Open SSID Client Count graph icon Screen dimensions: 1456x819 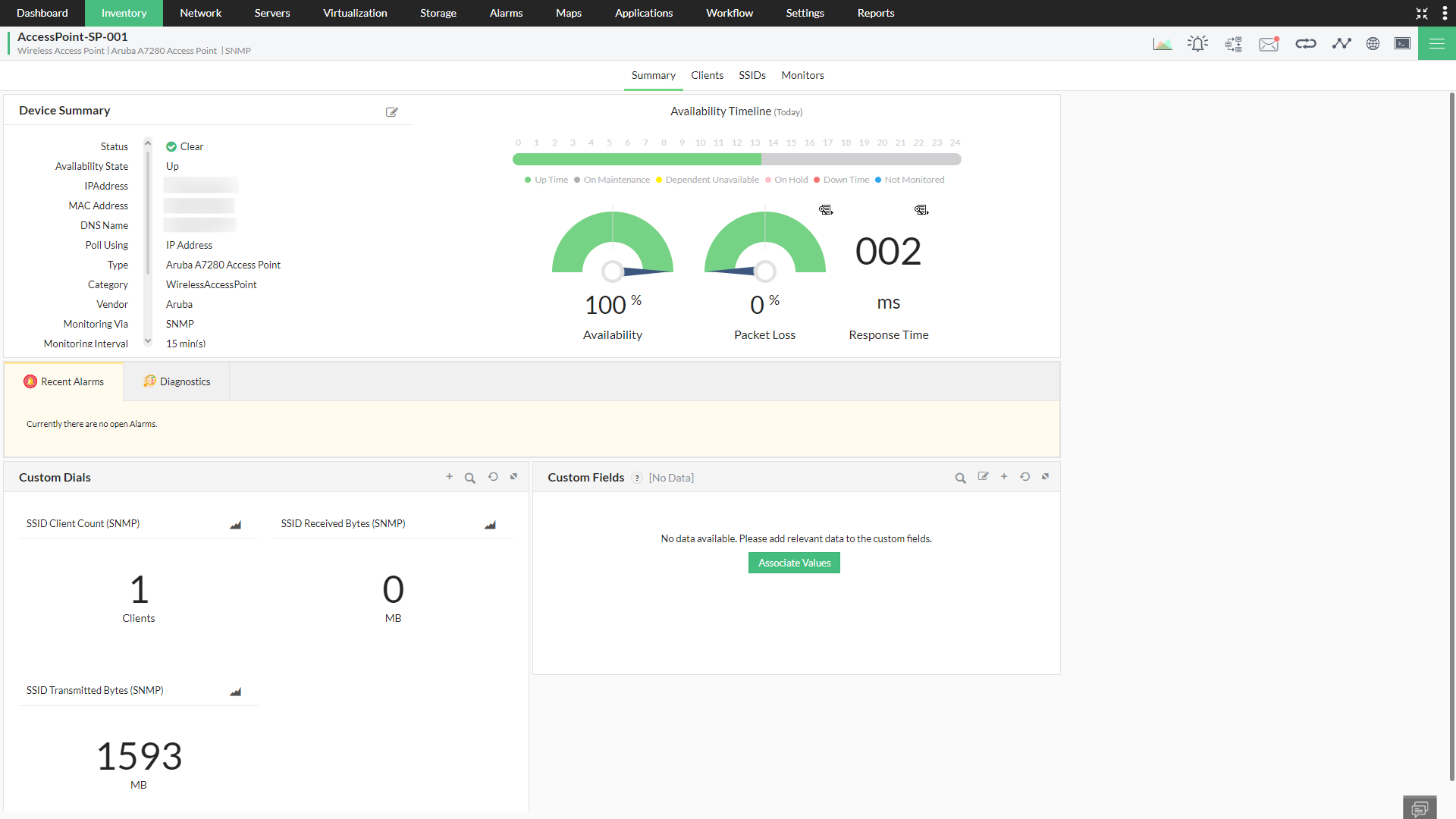coord(236,525)
